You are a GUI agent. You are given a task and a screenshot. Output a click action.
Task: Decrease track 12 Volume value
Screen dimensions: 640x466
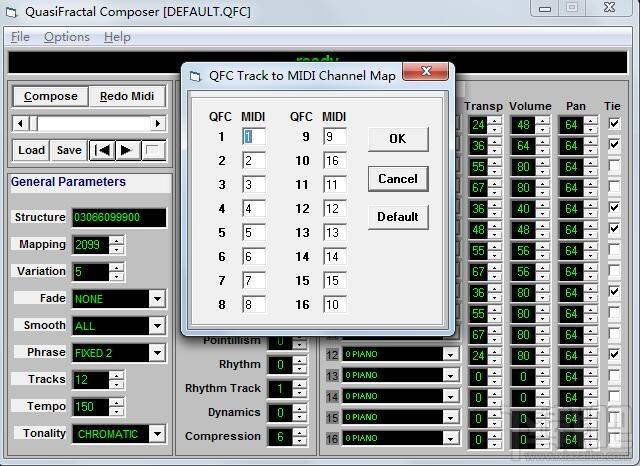coord(542,359)
